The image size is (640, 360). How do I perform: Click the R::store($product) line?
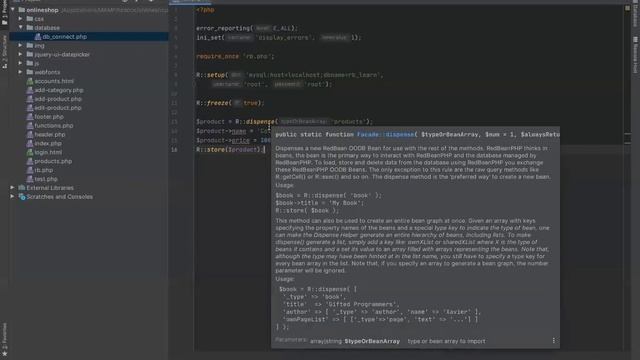pyautogui.click(x=231, y=149)
